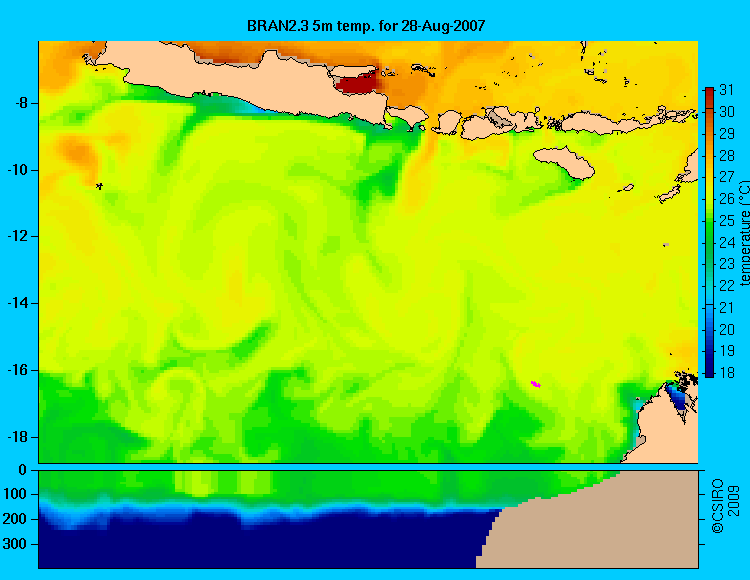This screenshot has height=580, width=750.
Task: Click the latitude label "-10"
Action: tap(17, 170)
